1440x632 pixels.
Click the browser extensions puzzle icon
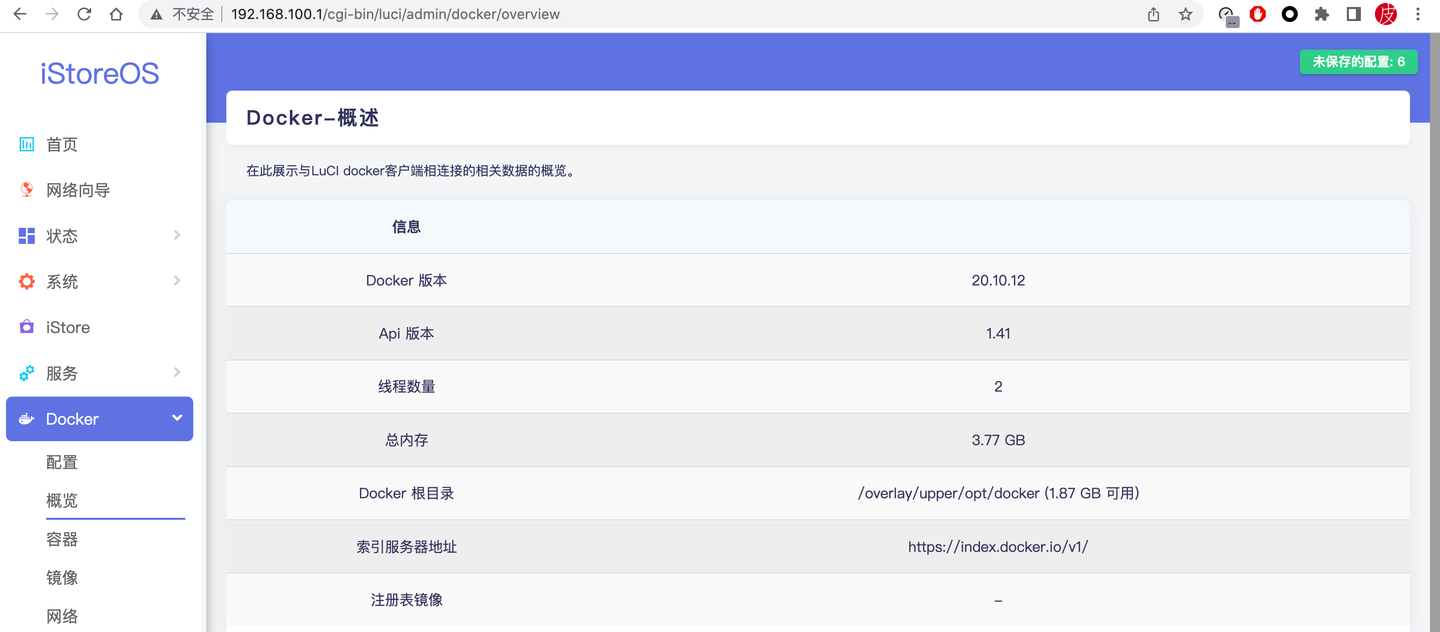[1322, 14]
